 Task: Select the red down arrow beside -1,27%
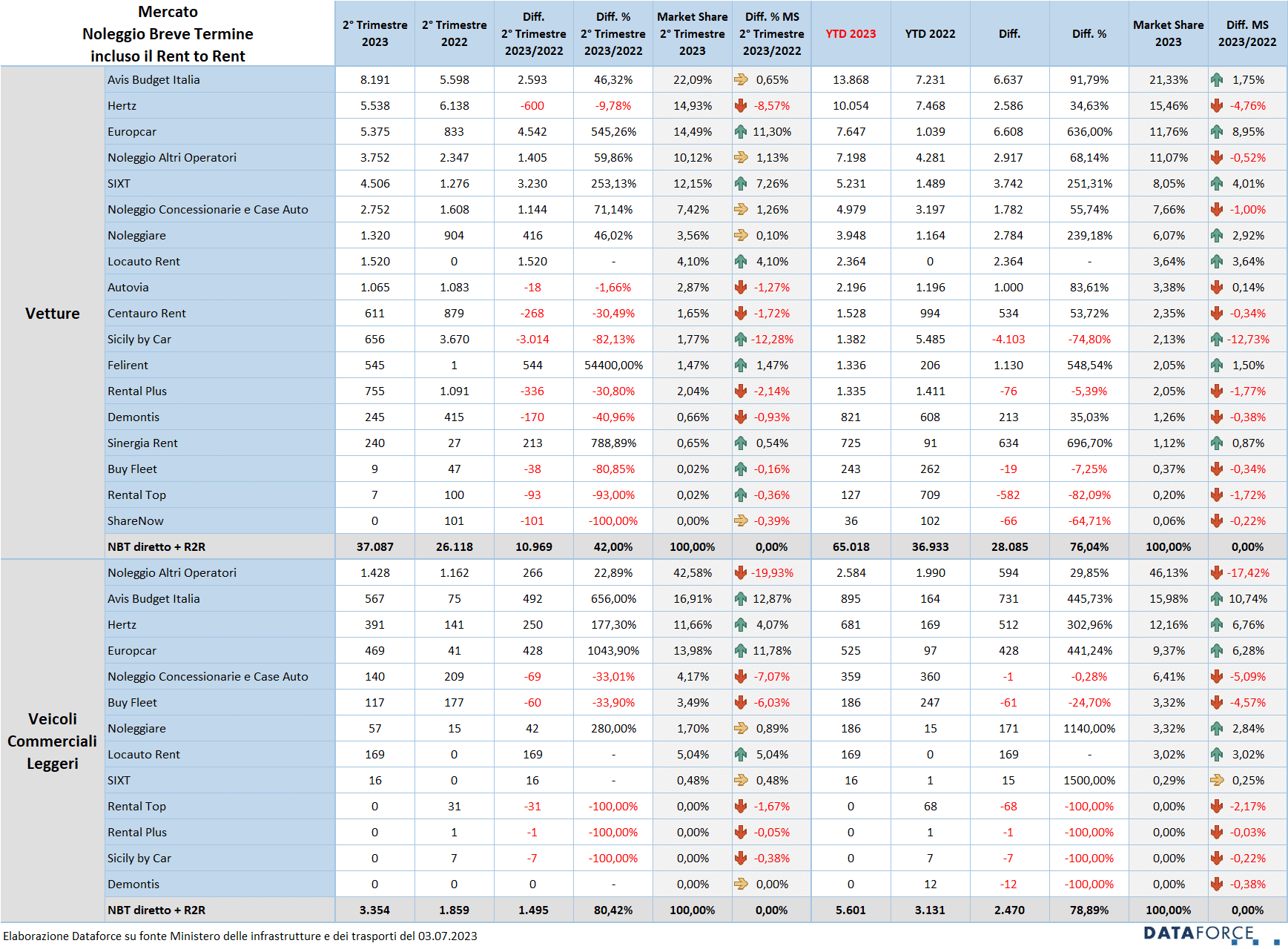pyautogui.click(x=741, y=287)
